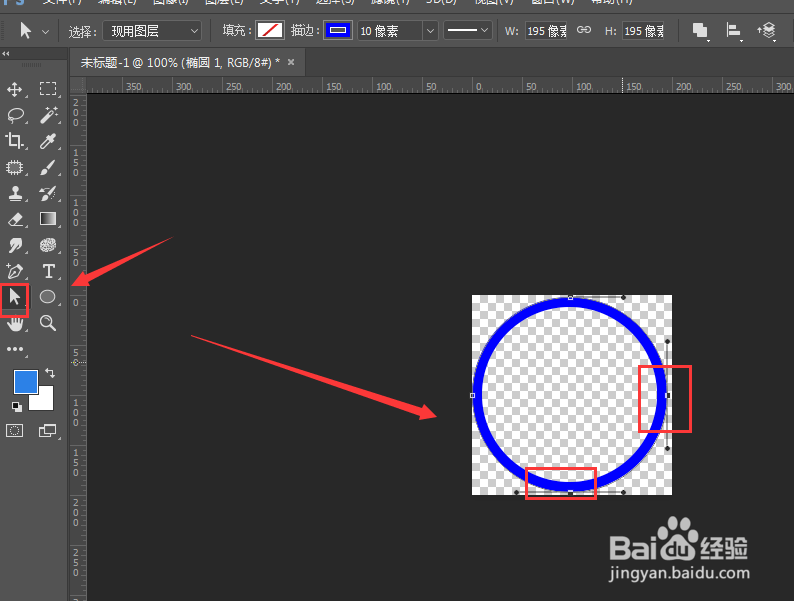This screenshot has width=794, height=601.
Task: Open the stroke line style dropdown
Action: (468, 30)
